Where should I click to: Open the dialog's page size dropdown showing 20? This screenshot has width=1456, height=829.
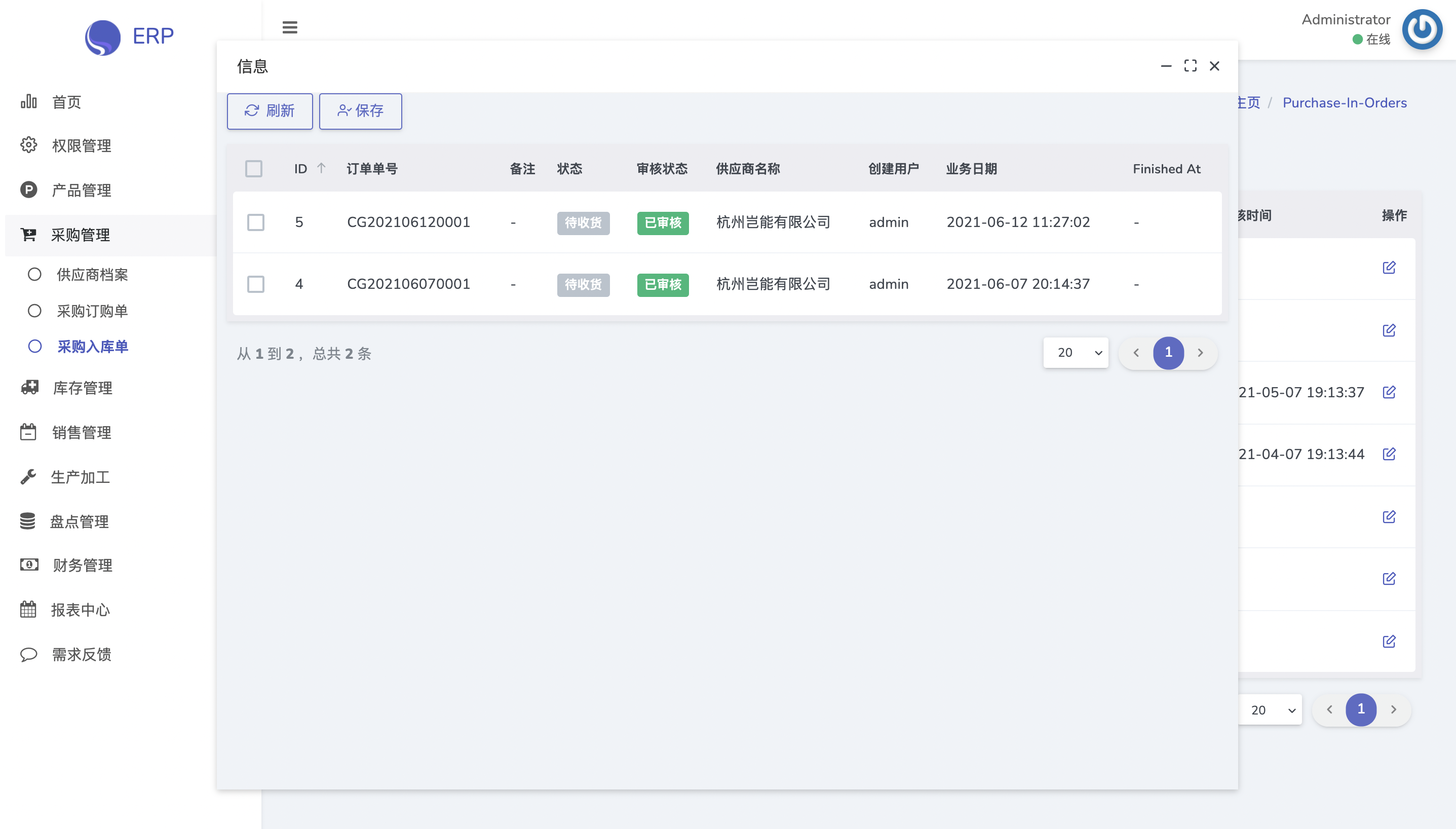[1075, 353]
